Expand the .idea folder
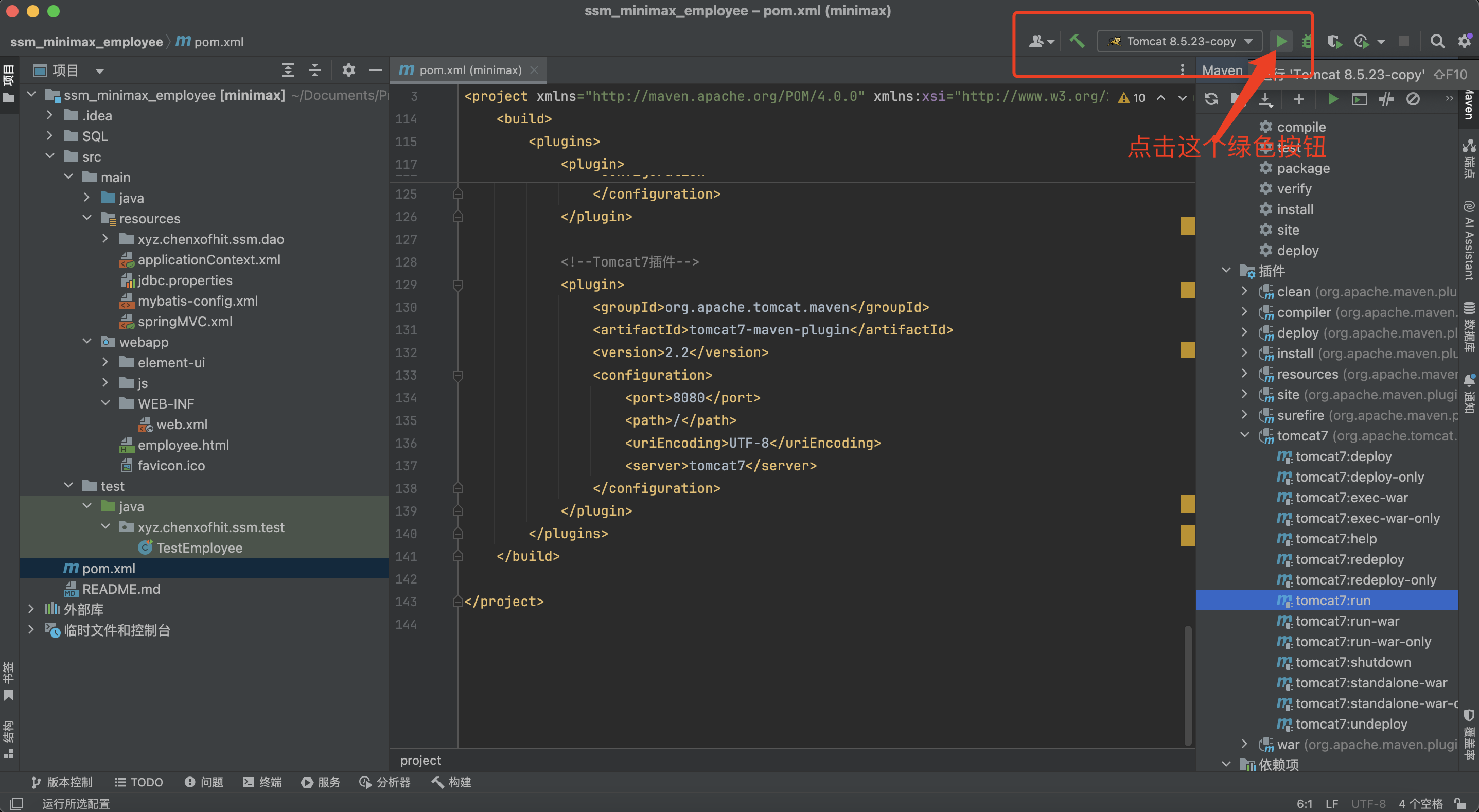The image size is (1479, 812). pos(50,115)
